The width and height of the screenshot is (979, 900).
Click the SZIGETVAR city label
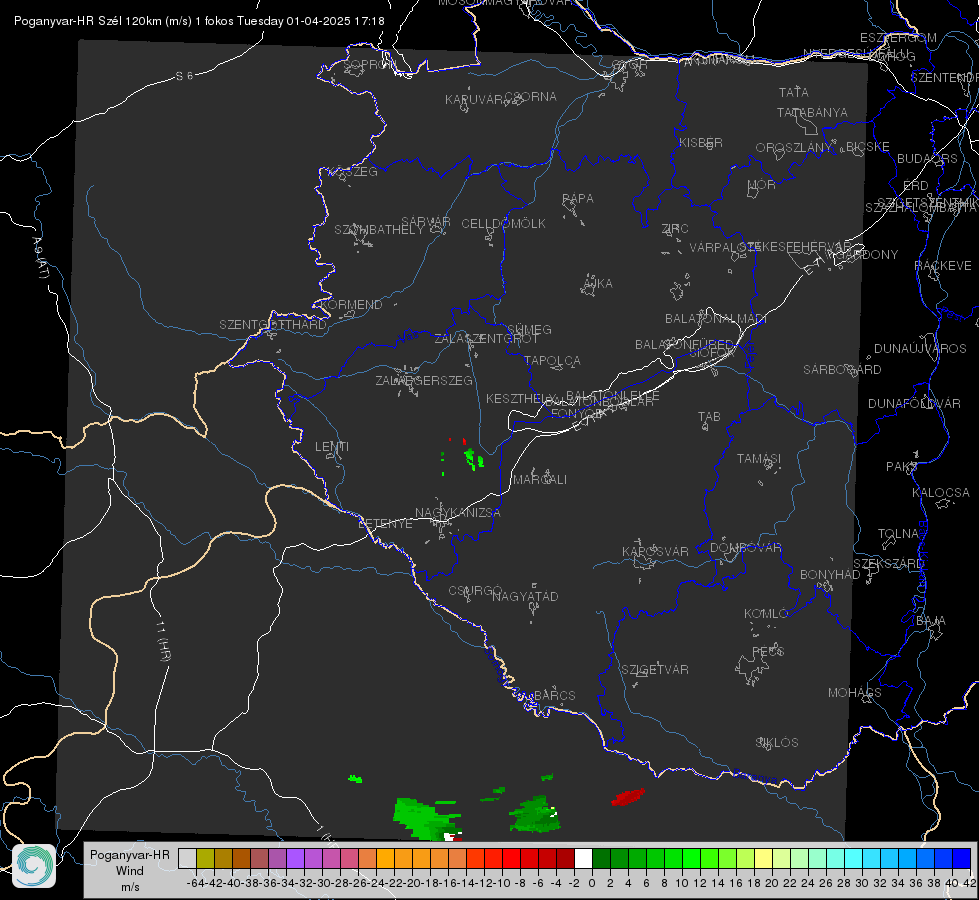click(x=654, y=669)
